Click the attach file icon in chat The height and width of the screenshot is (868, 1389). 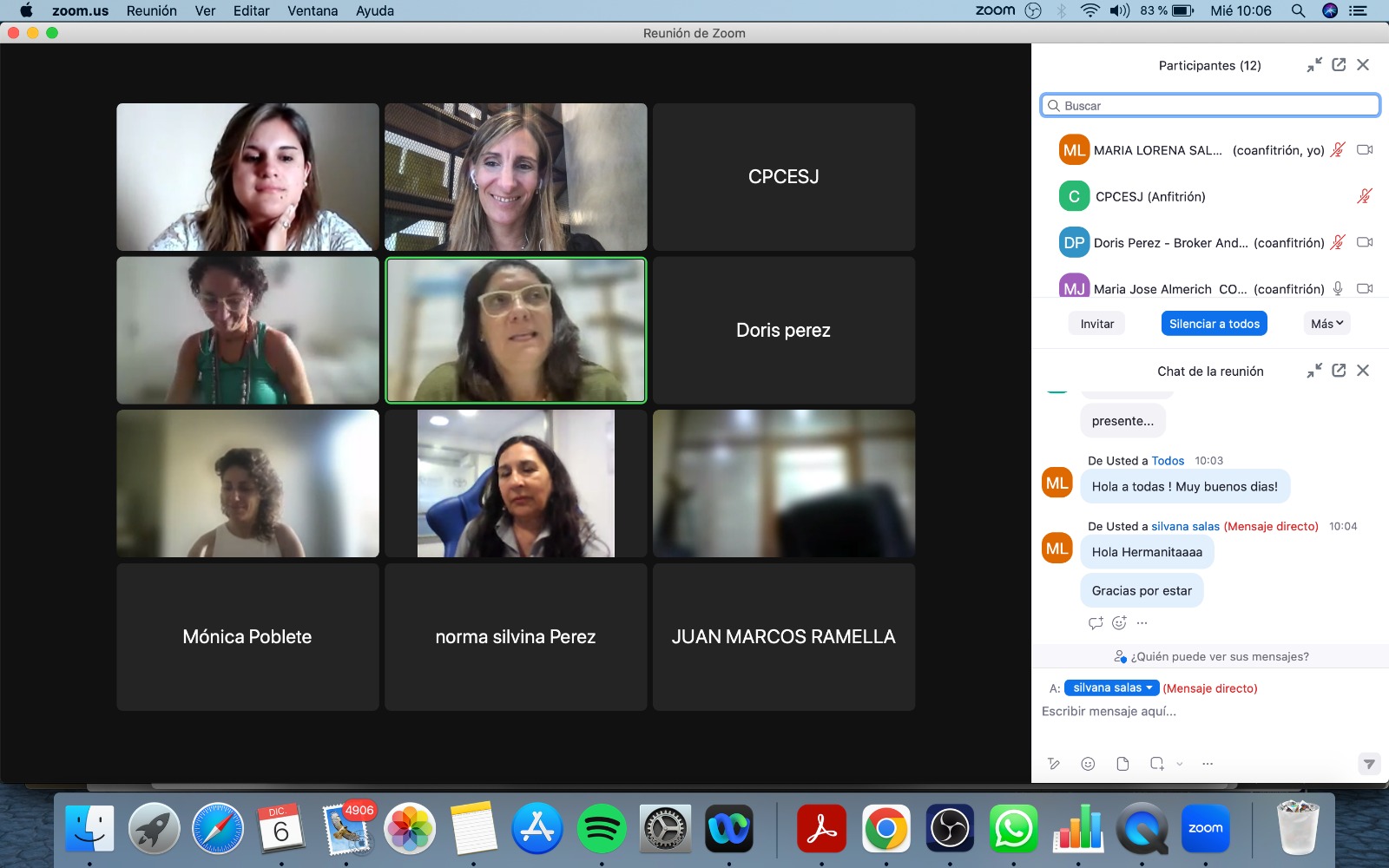point(1122,764)
